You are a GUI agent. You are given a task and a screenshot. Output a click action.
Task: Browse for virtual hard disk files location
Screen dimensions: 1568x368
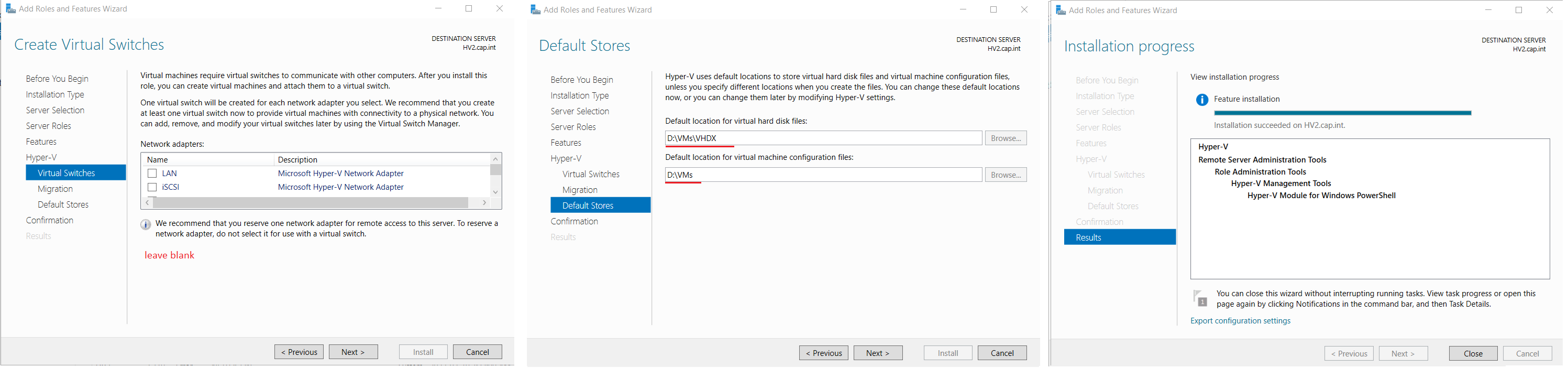(x=1006, y=138)
